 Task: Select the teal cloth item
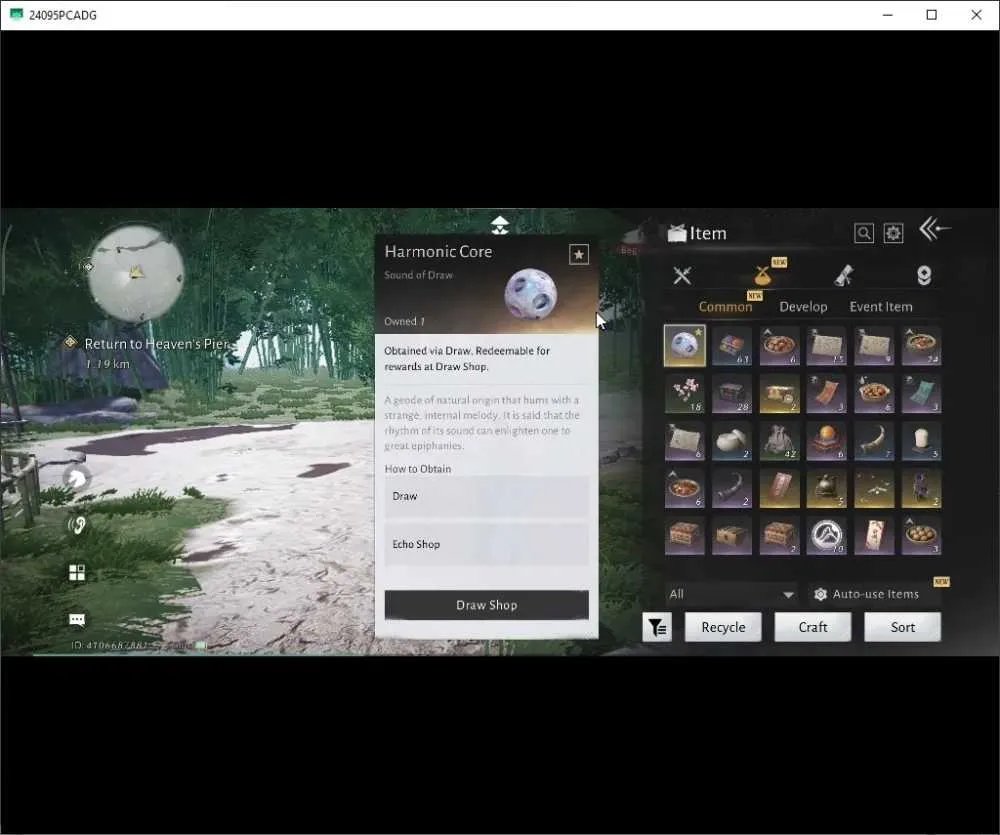point(921,394)
